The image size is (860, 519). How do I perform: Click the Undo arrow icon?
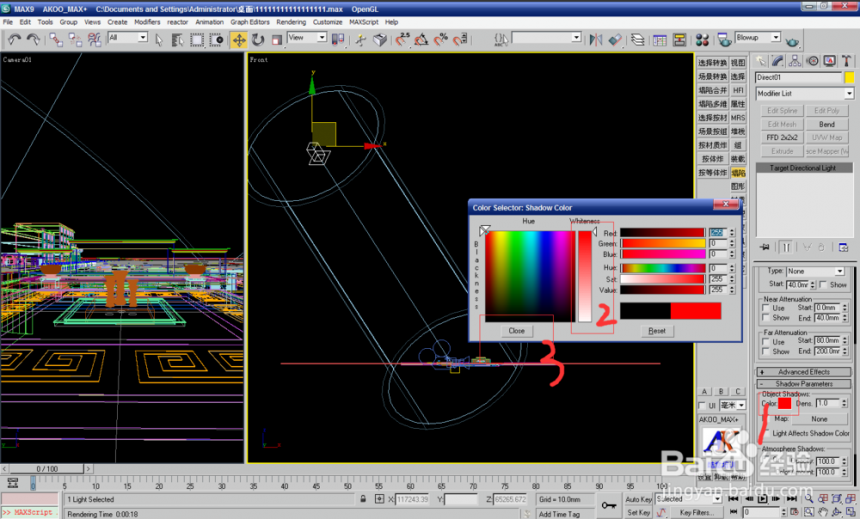click(14, 40)
